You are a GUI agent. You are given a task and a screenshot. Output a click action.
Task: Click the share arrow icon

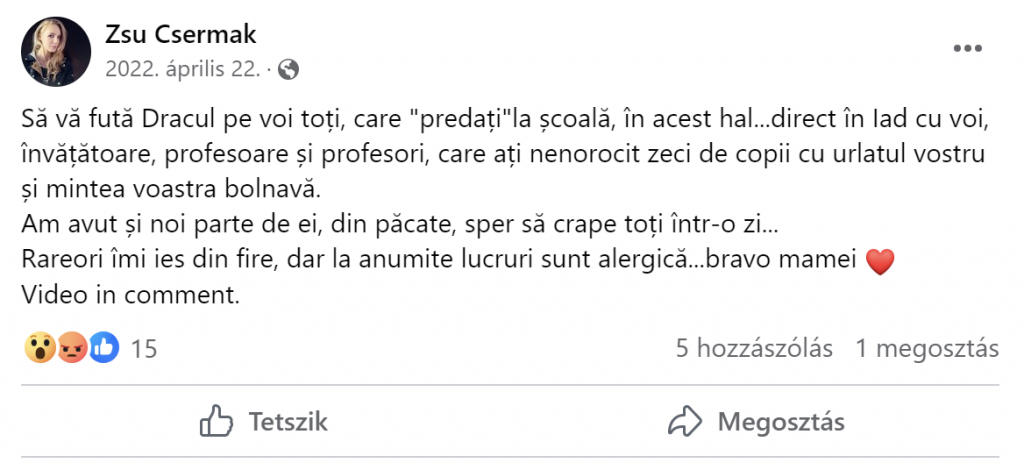pyautogui.click(x=684, y=422)
